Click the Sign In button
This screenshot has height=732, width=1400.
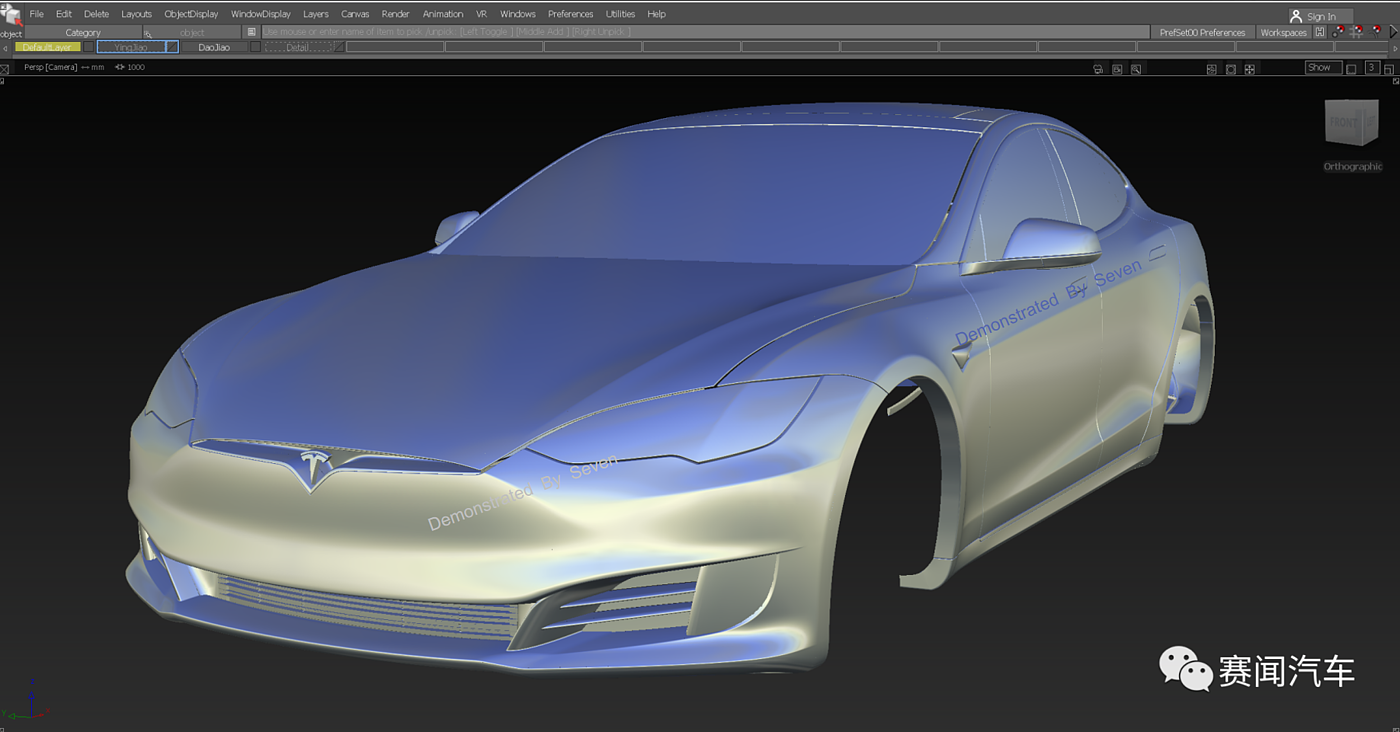click(1320, 16)
